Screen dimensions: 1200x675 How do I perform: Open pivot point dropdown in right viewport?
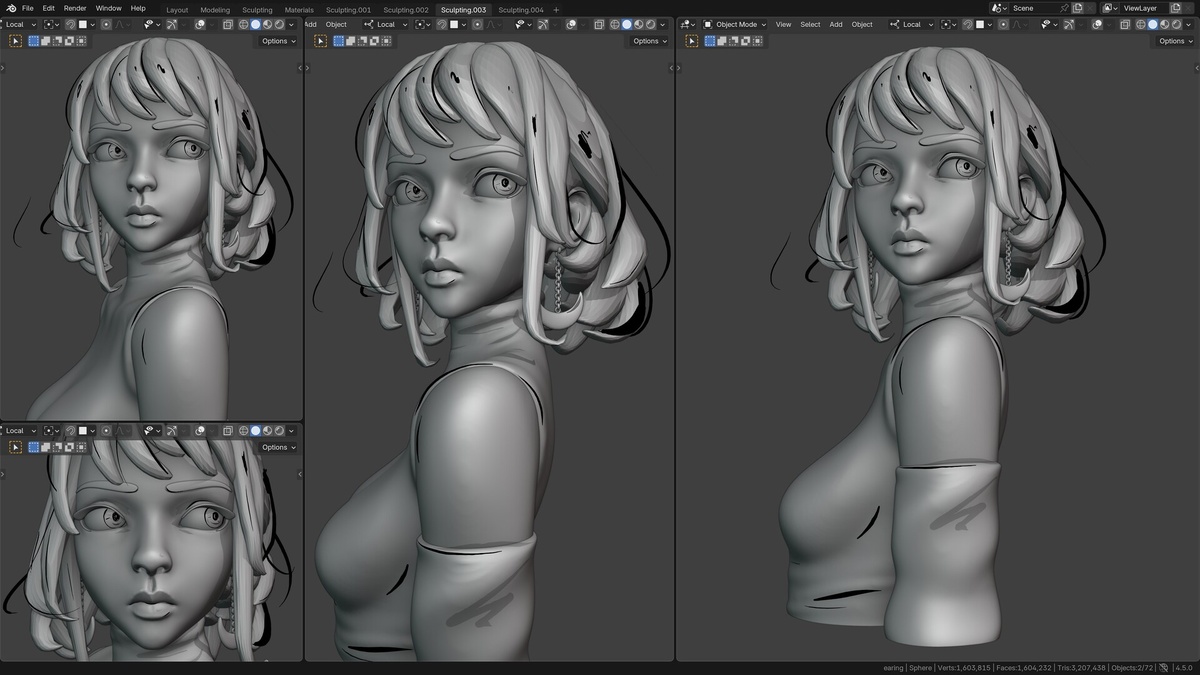pos(949,24)
